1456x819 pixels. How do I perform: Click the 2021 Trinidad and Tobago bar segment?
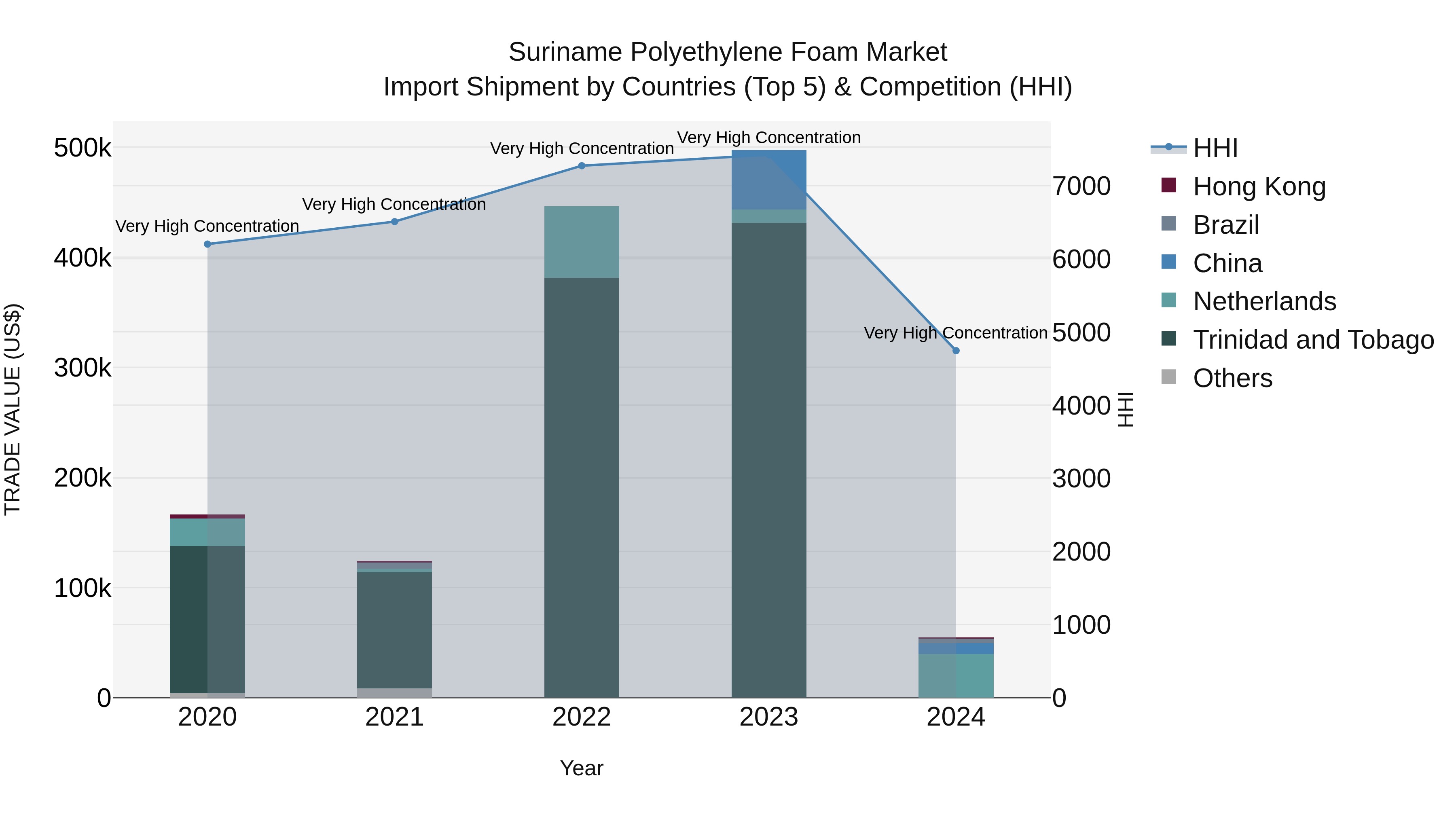click(x=394, y=630)
